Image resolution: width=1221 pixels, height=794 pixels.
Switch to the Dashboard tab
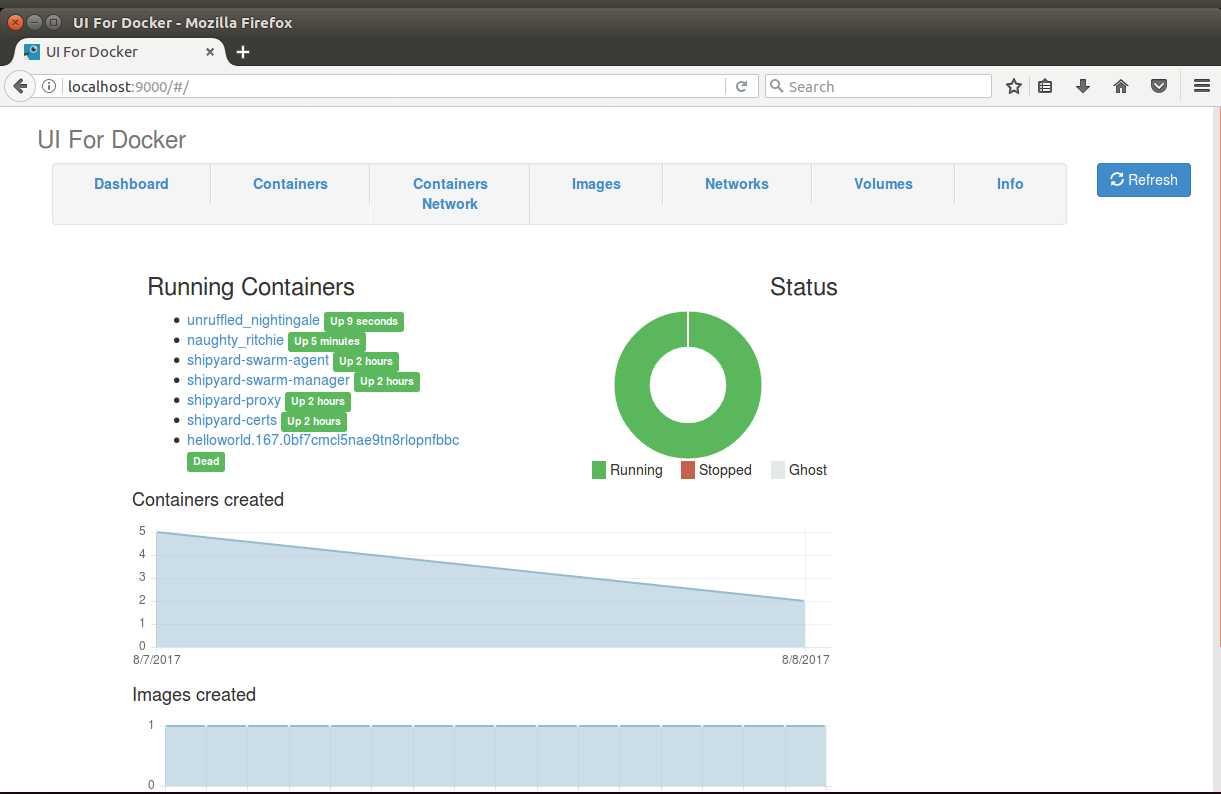point(131,184)
